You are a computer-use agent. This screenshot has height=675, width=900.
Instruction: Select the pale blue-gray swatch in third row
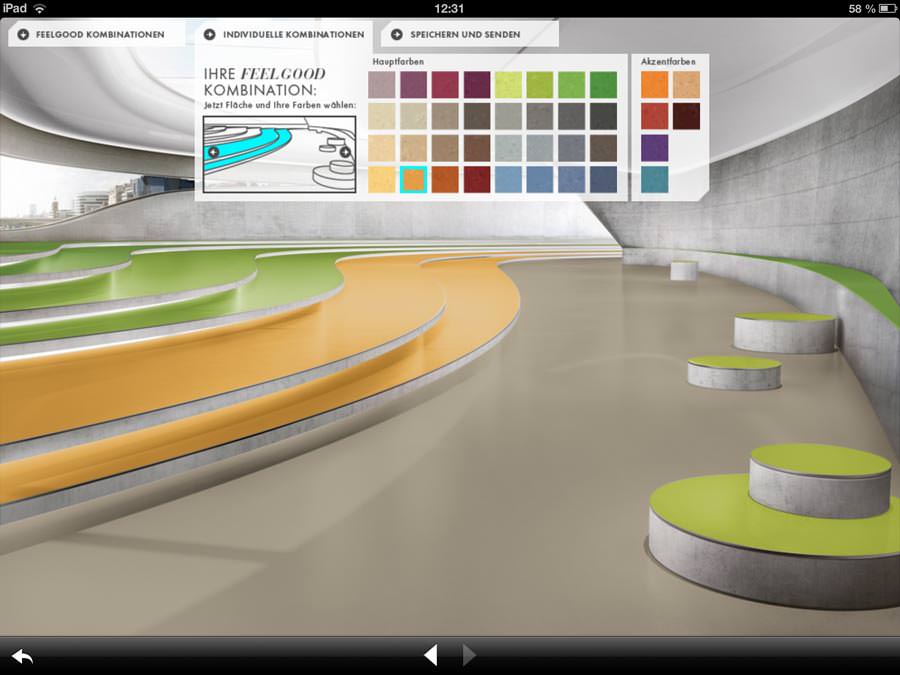[x=509, y=148]
